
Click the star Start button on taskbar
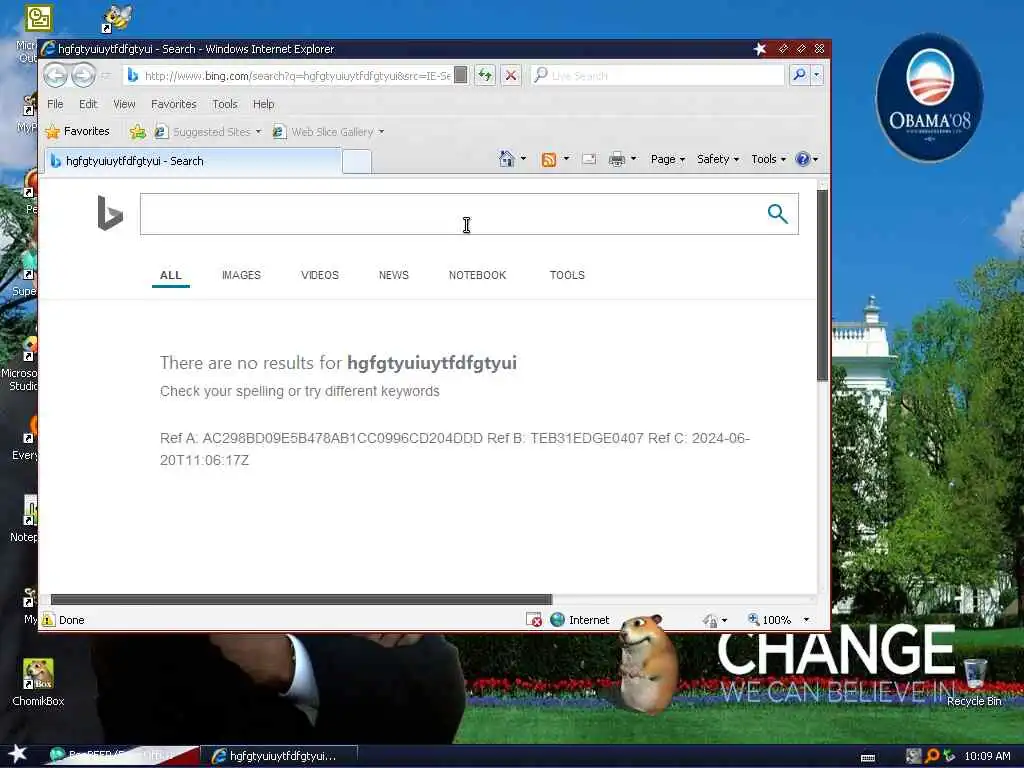point(18,754)
